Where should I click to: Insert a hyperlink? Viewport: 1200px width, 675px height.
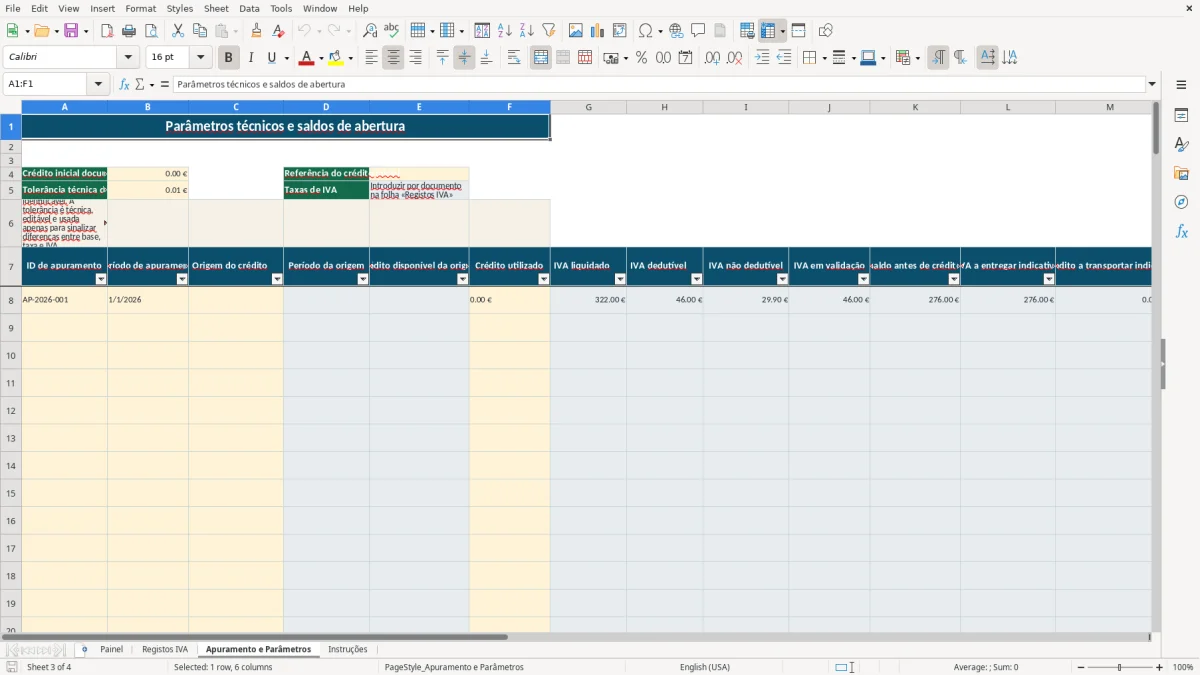(x=676, y=31)
